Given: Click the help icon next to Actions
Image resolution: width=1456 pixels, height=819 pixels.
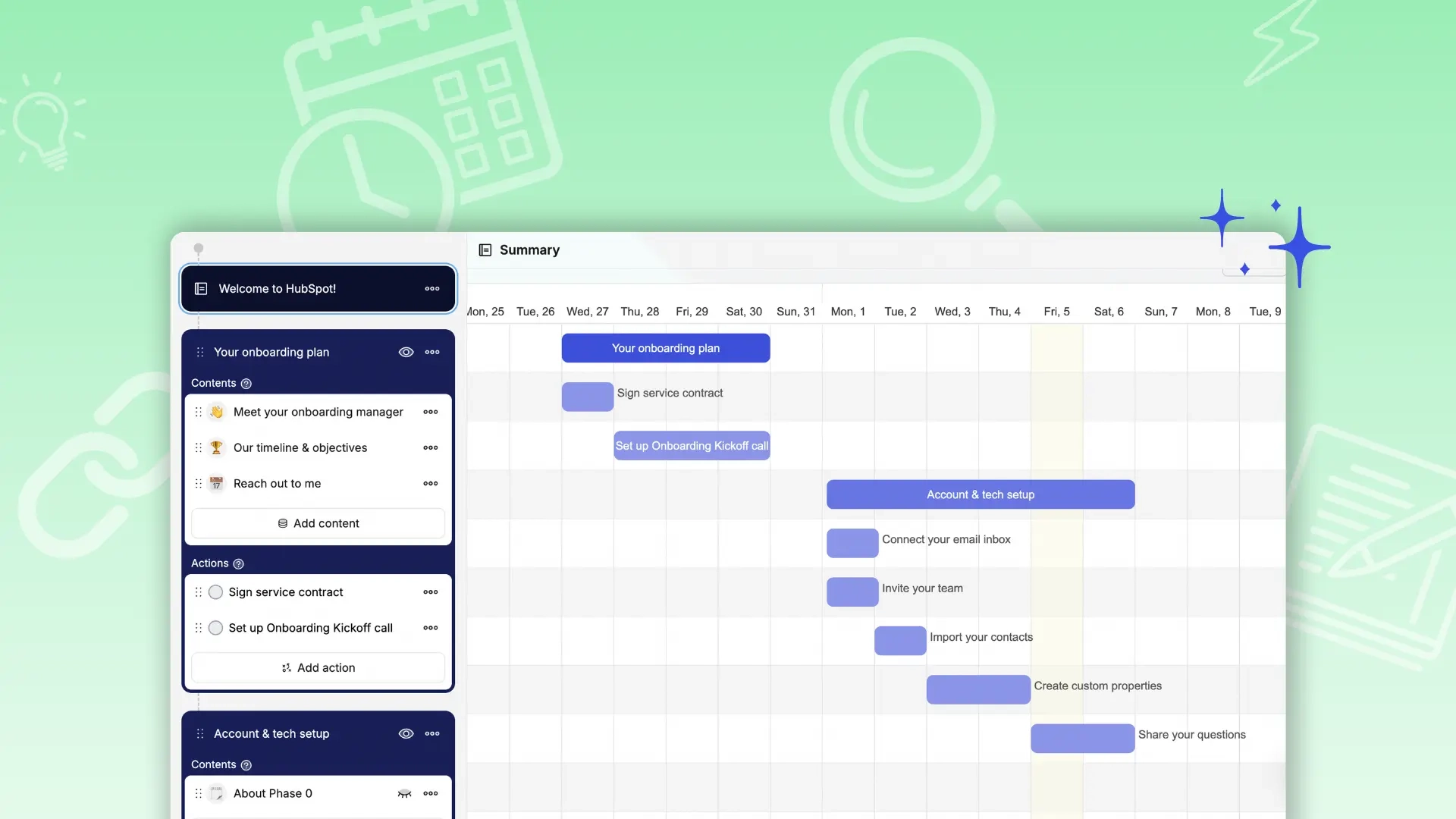Looking at the screenshot, I should click(x=238, y=563).
